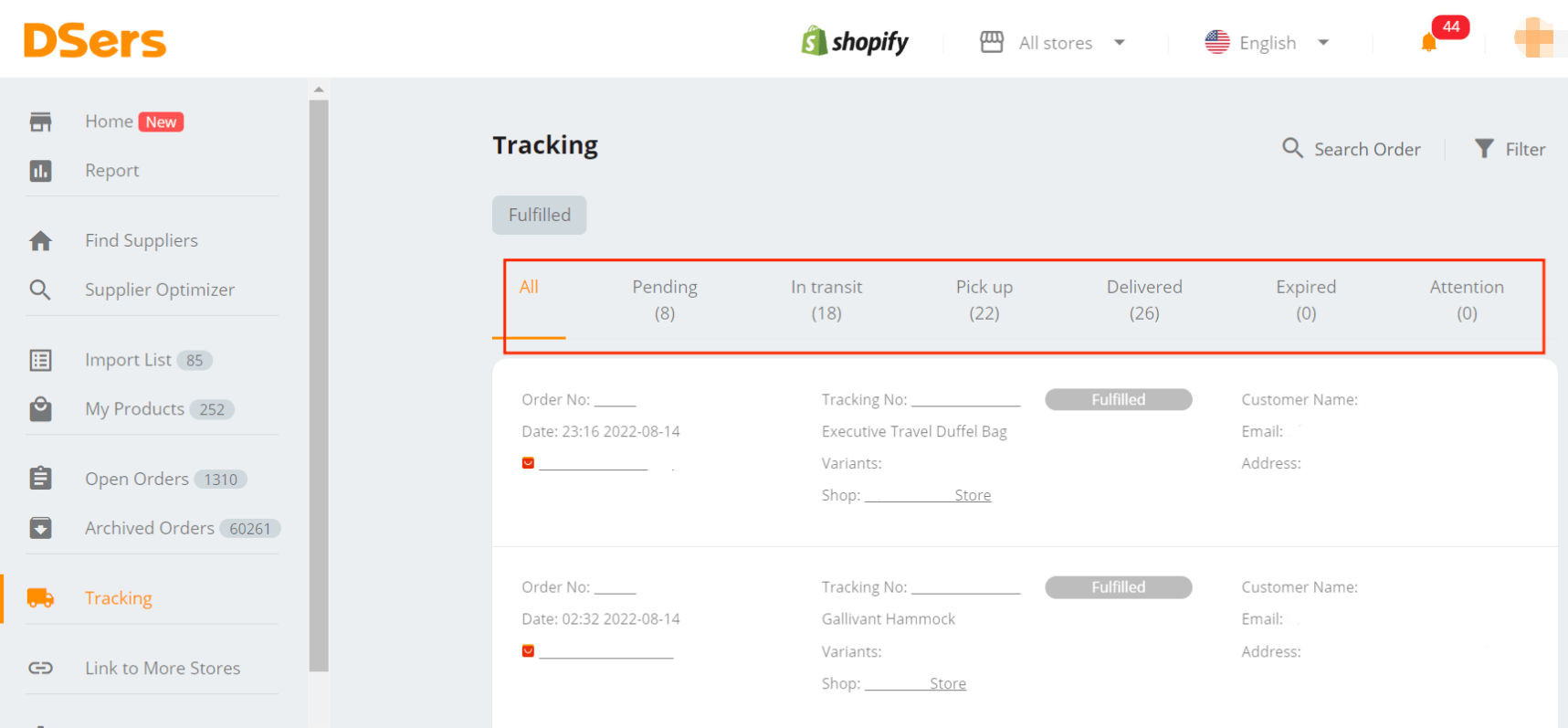Click the Link to More Stores icon
The width and height of the screenshot is (1568, 728).
(x=40, y=668)
